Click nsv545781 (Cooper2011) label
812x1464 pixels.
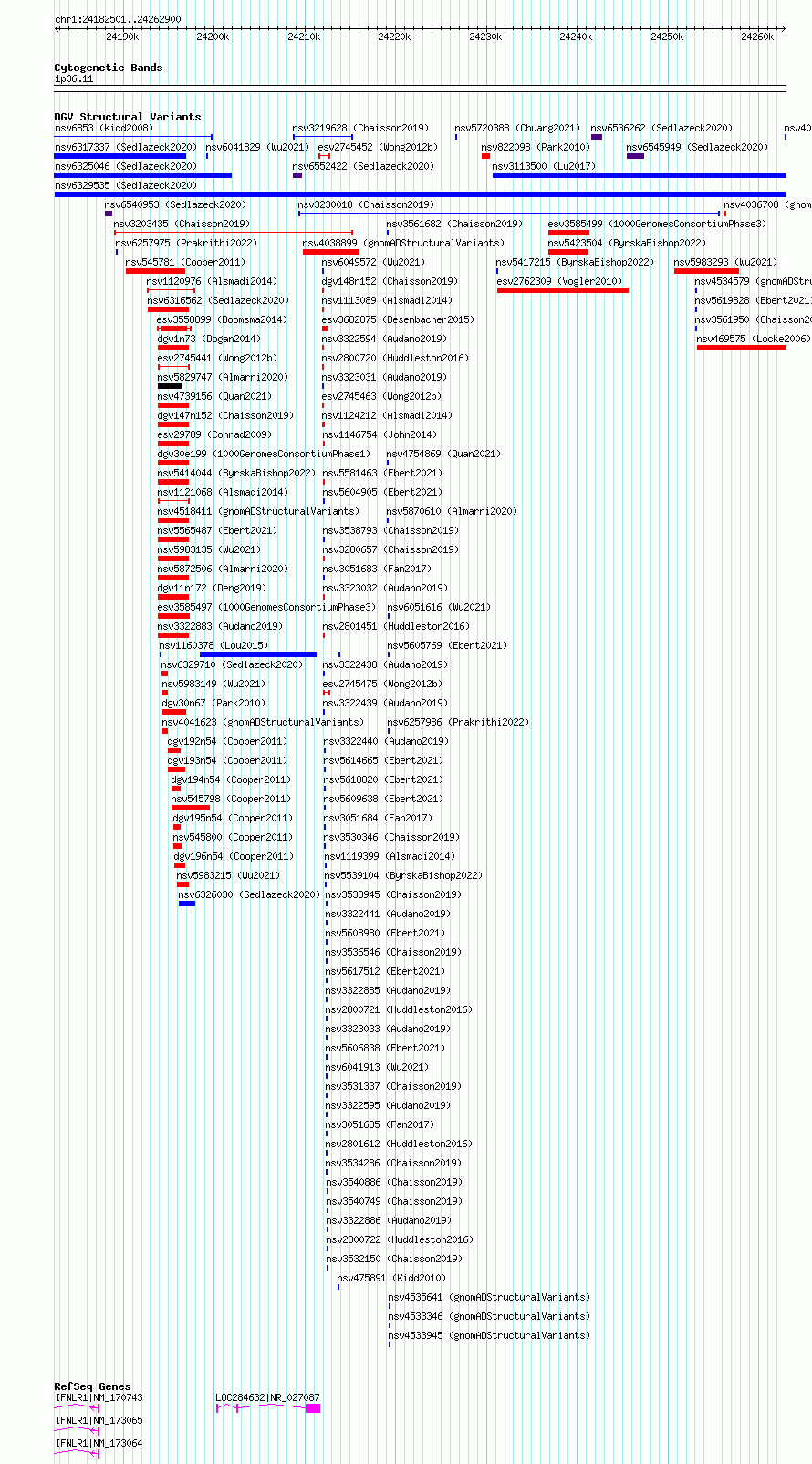coord(185,263)
